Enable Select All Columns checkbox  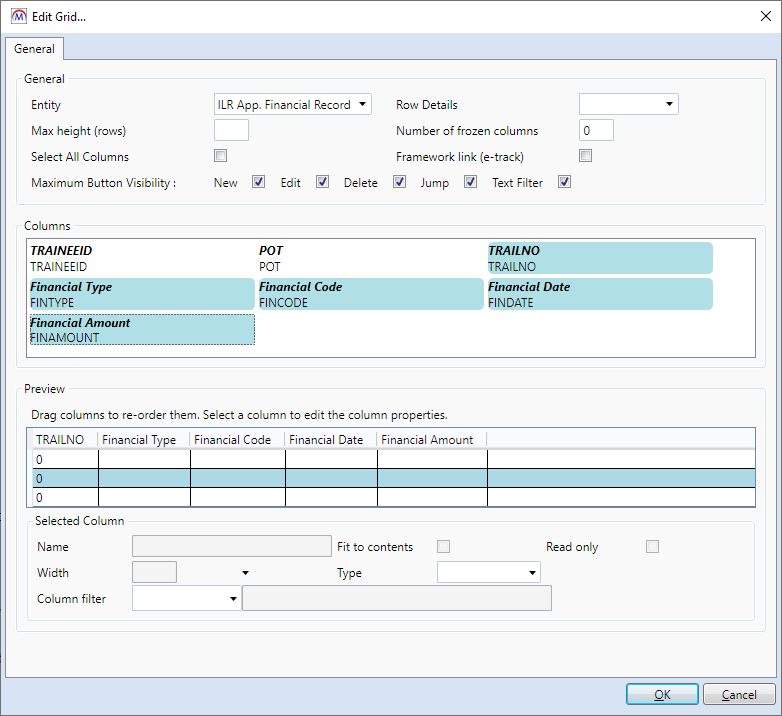pyautogui.click(x=221, y=156)
